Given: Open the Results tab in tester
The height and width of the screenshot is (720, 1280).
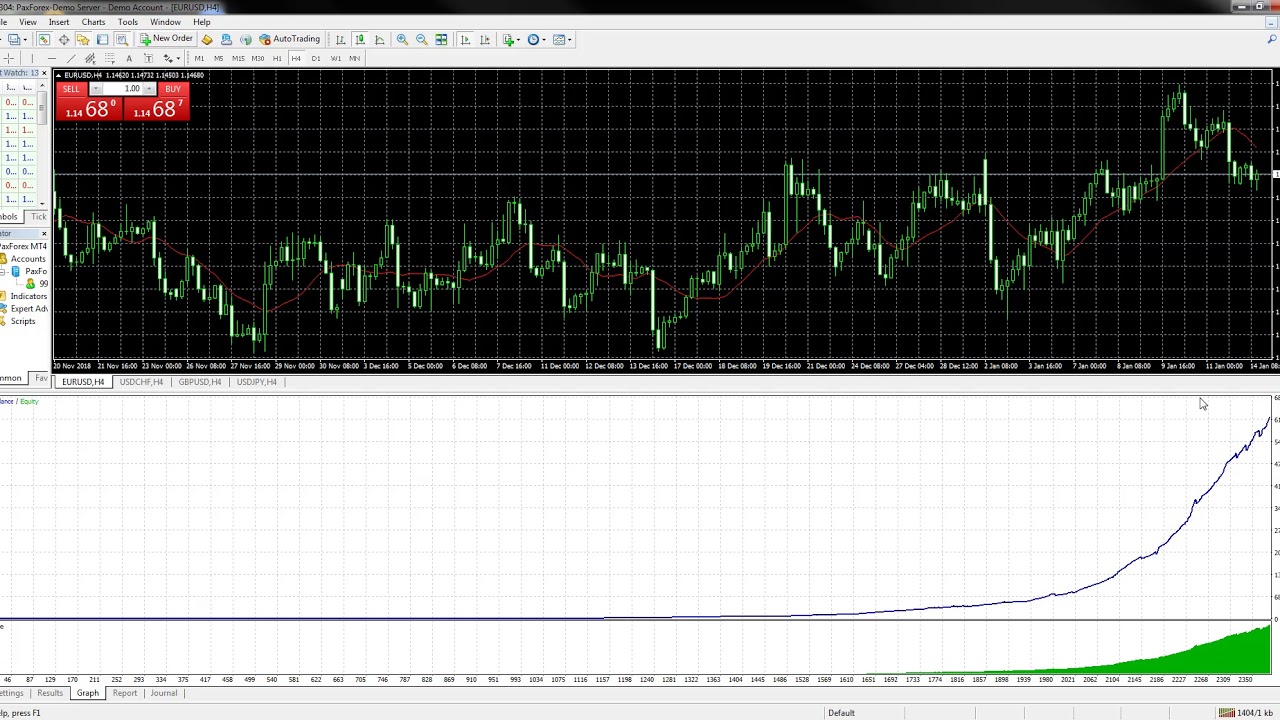Looking at the screenshot, I should coord(49,693).
